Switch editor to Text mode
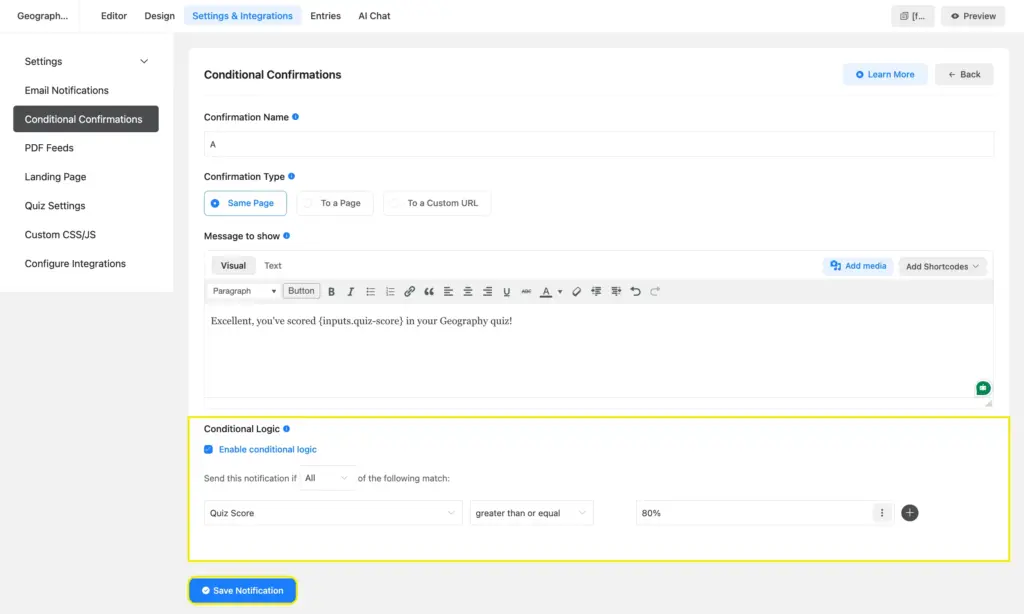This screenshot has height=614, width=1024. (x=272, y=265)
